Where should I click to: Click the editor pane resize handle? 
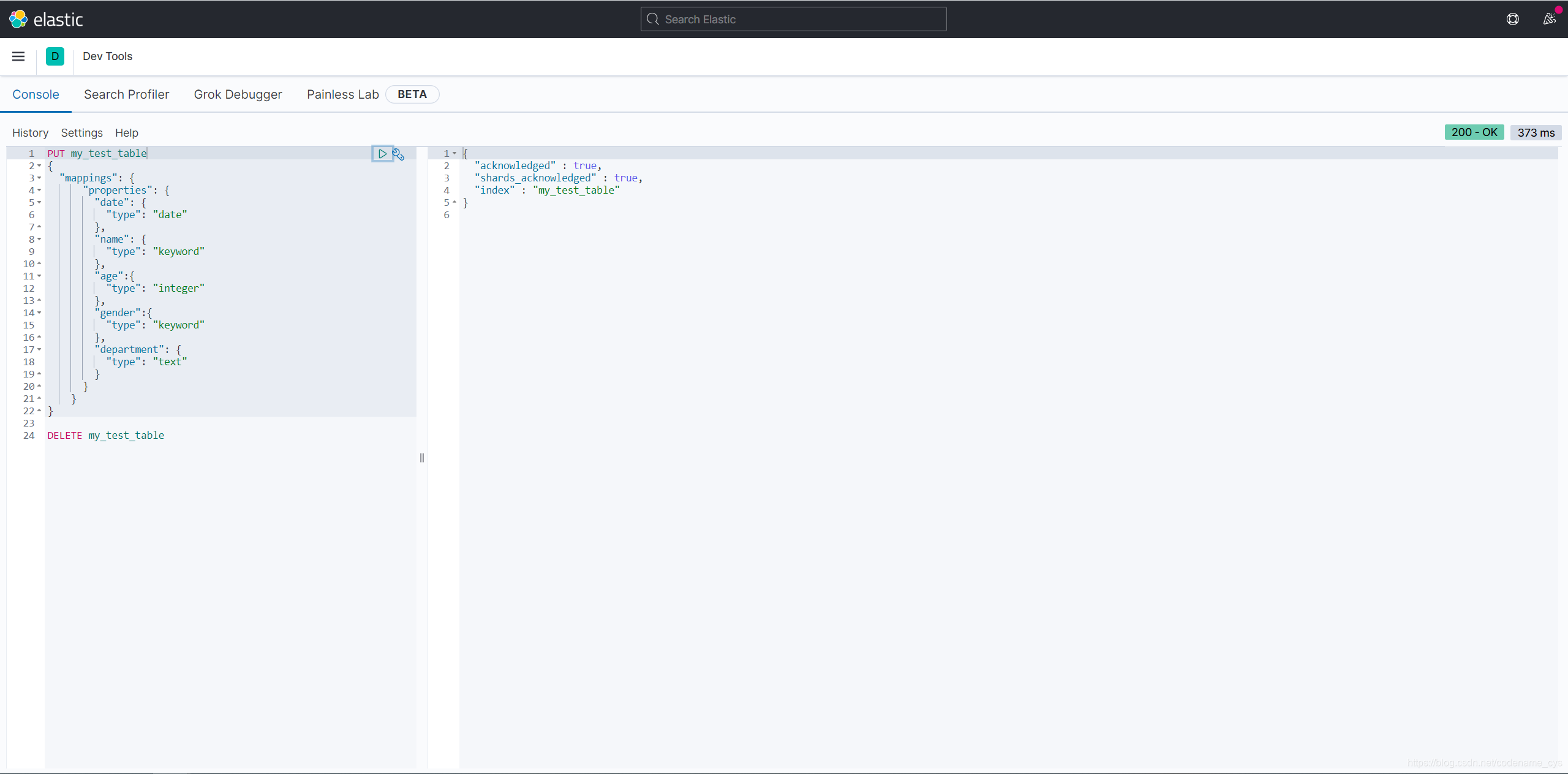pyautogui.click(x=422, y=458)
